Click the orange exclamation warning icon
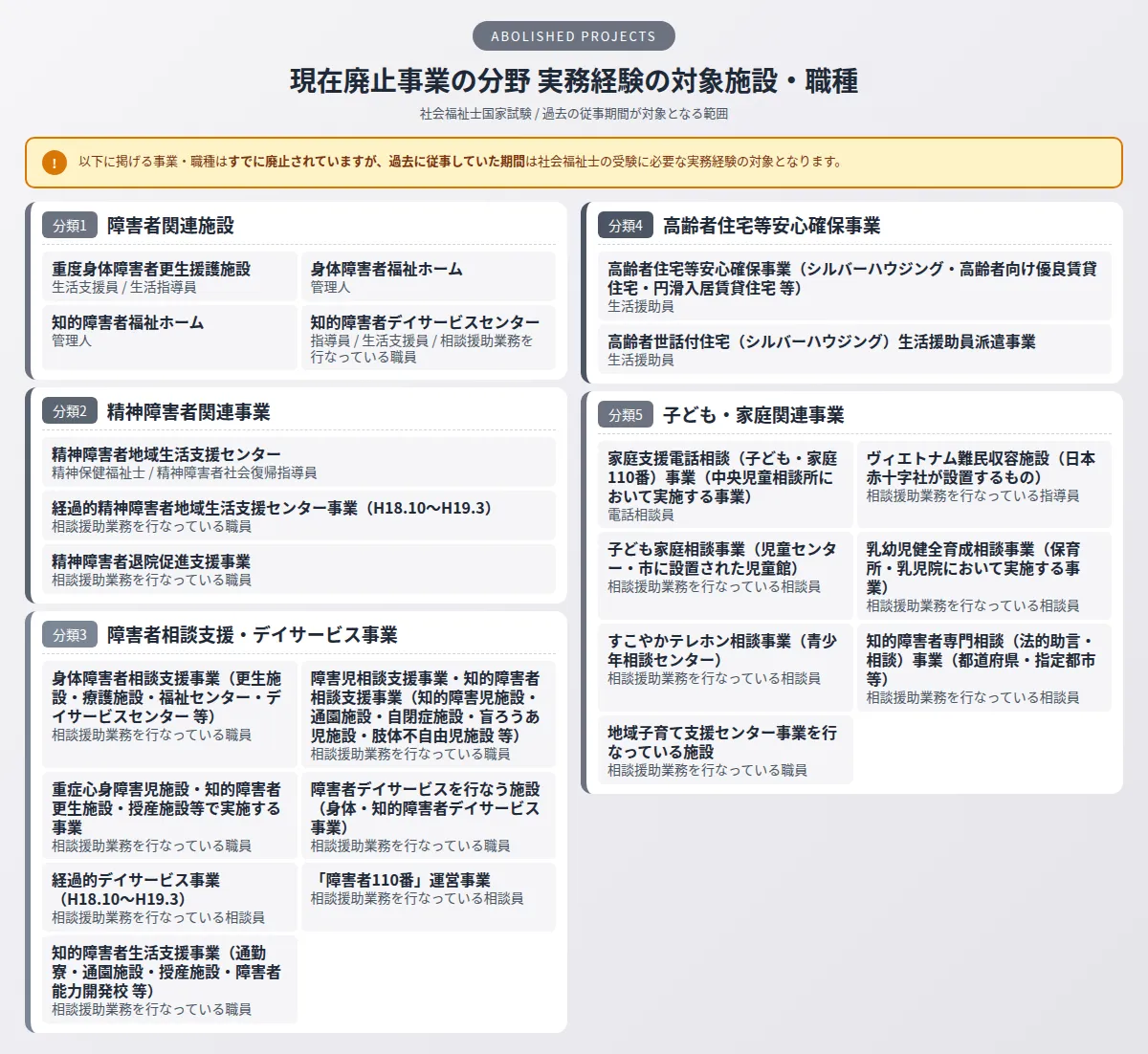This screenshot has width=1148, height=1054. 55,163
